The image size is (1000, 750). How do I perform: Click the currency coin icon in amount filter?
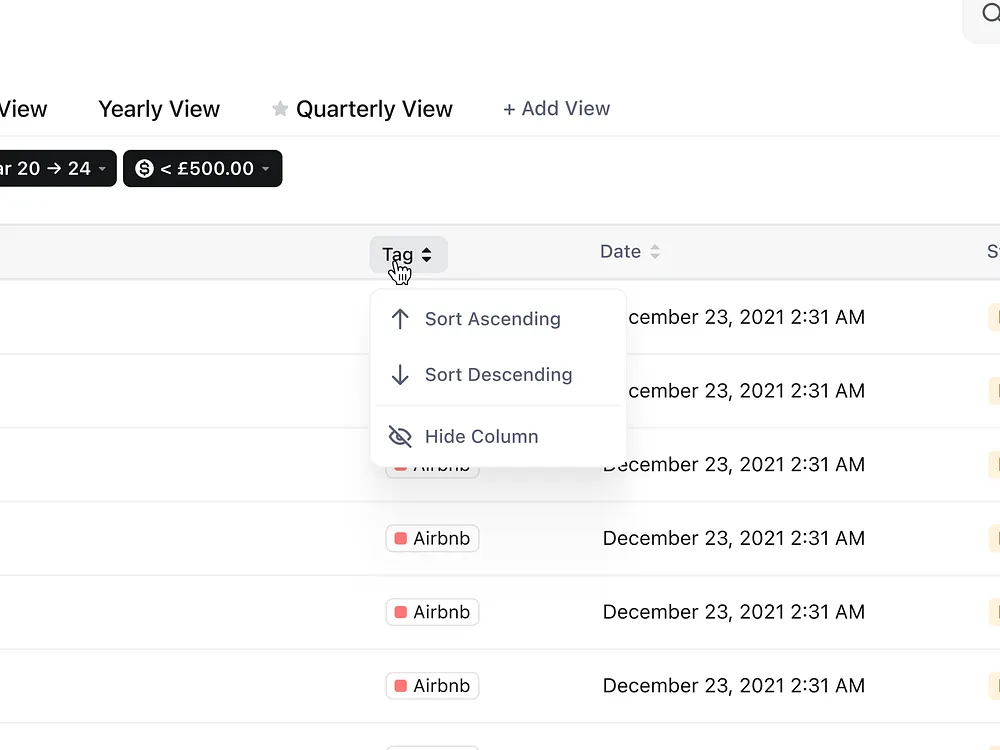click(144, 169)
